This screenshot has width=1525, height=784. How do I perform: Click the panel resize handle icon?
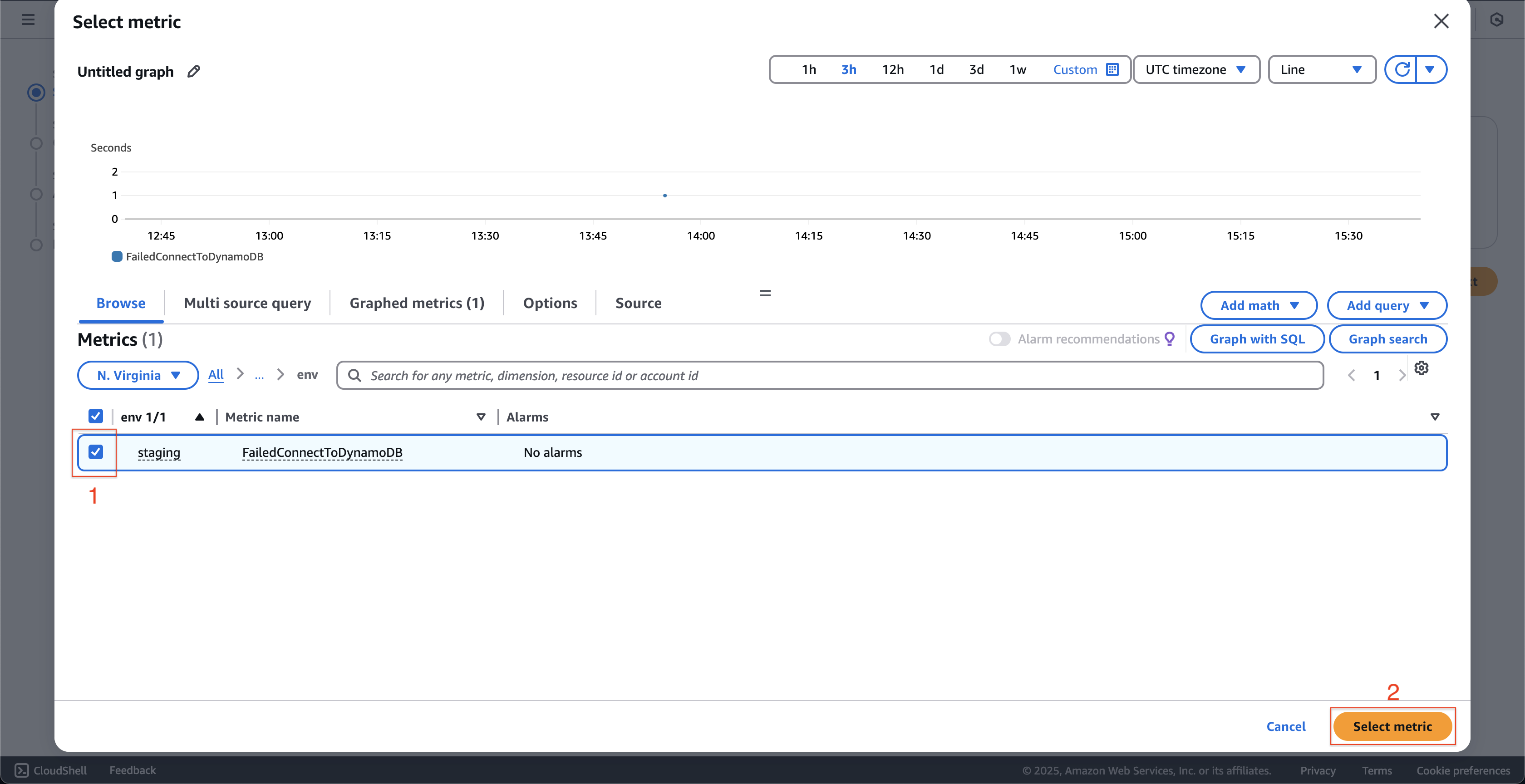pyautogui.click(x=765, y=293)
